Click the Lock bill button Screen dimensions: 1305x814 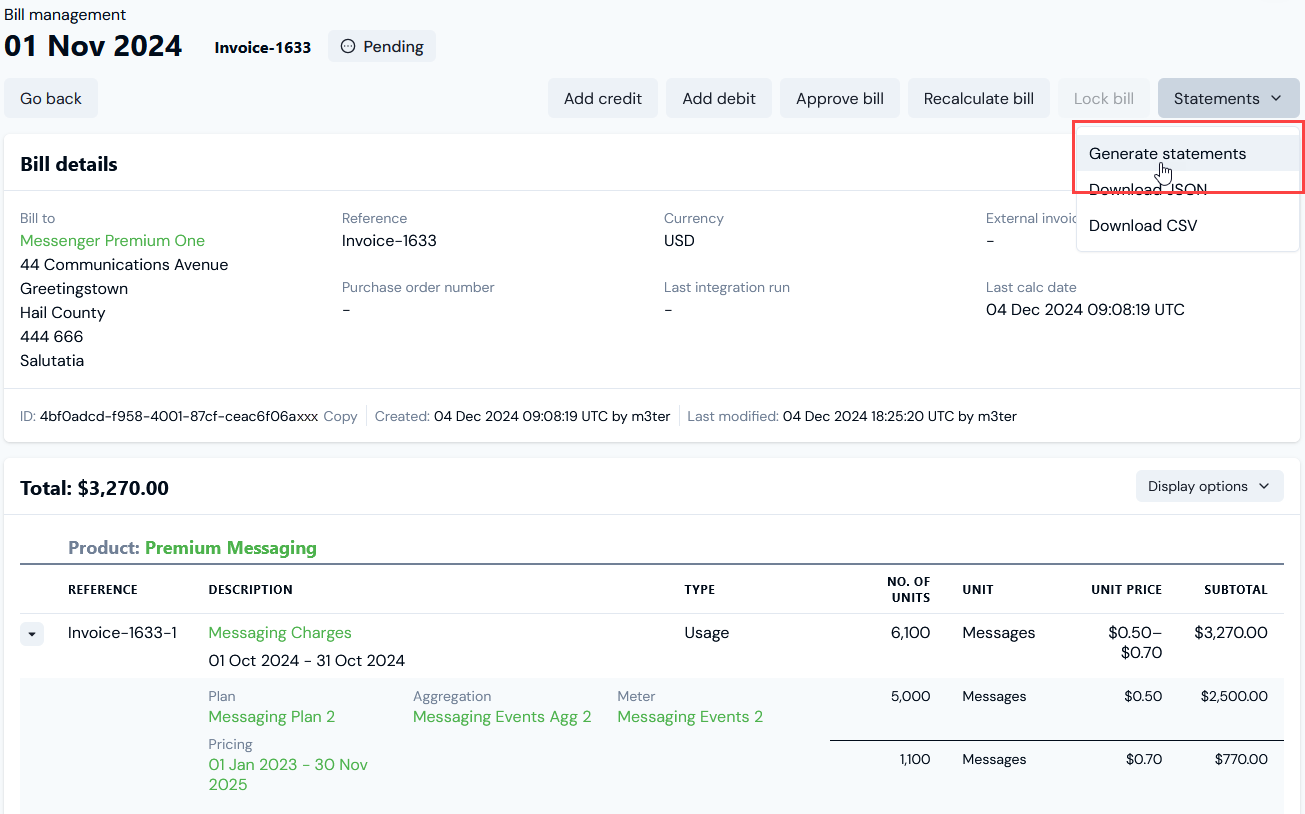1103,98
